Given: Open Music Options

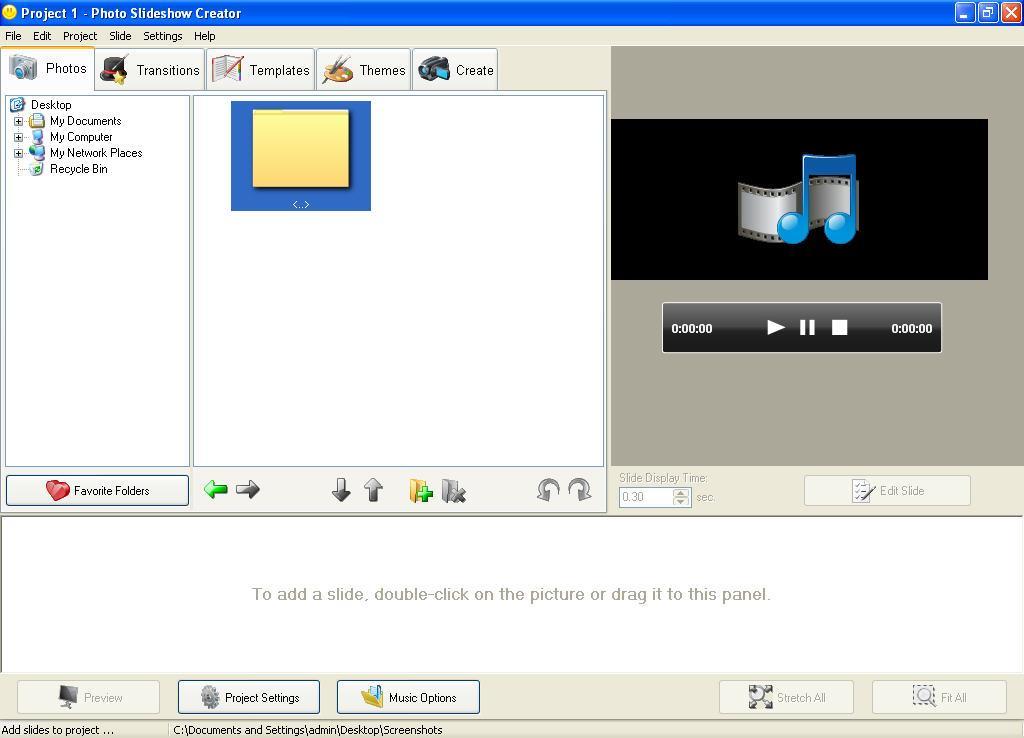Looking at the screenshot, I should [x=408, y=696].
